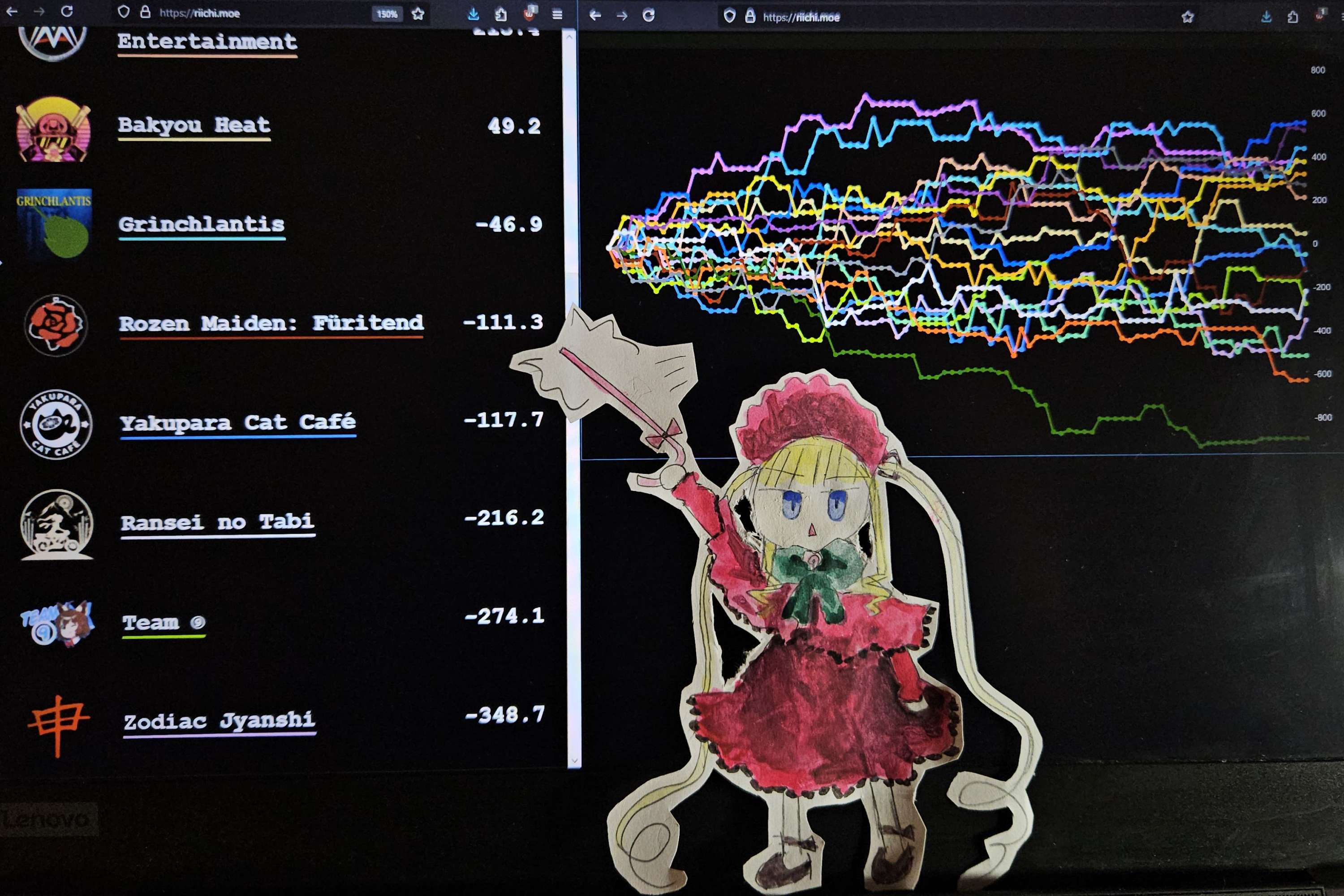Bookmark page with star in right window

1188,17
